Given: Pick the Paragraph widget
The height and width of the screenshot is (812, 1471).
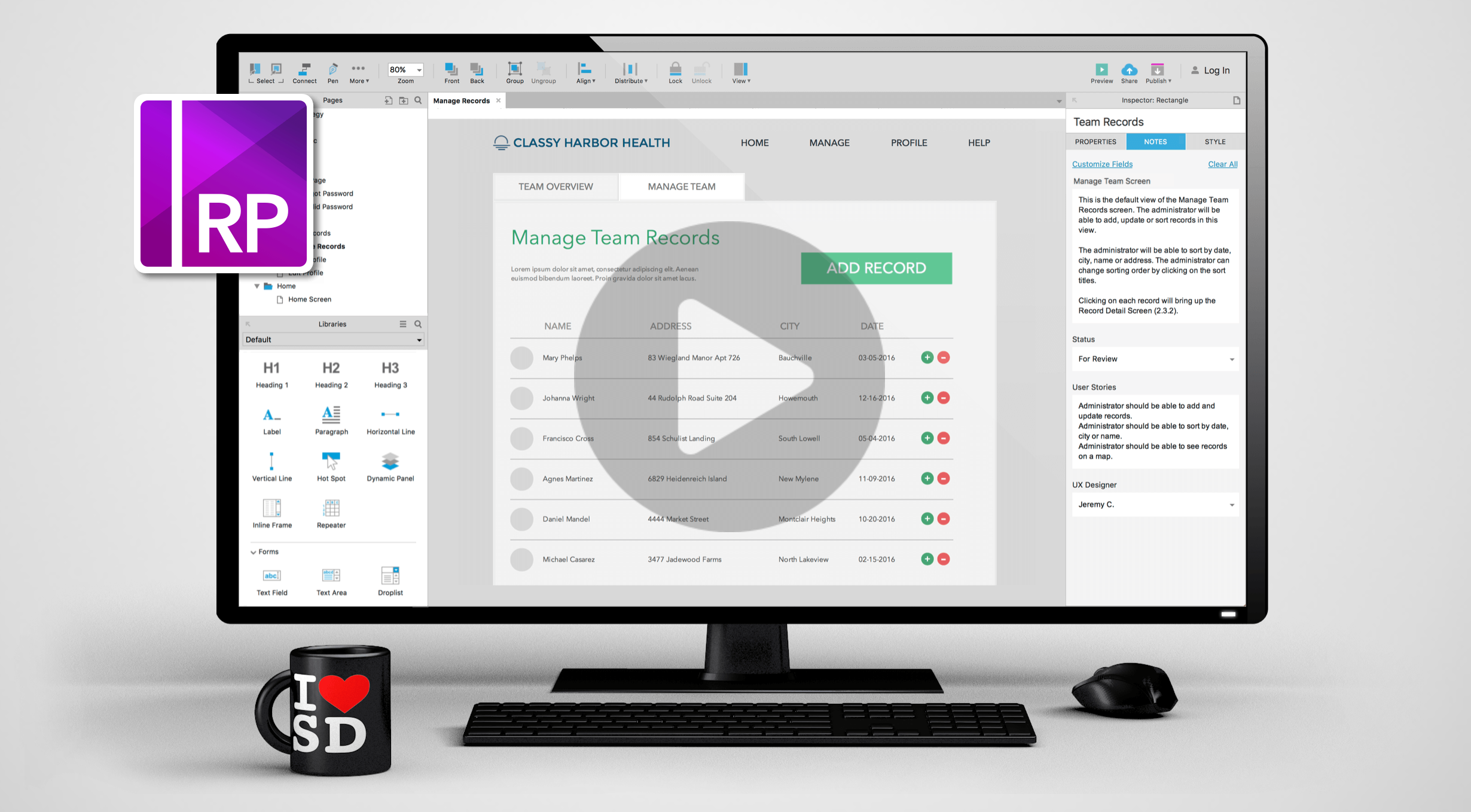Looking at the screenshot, I should (331, 421).
